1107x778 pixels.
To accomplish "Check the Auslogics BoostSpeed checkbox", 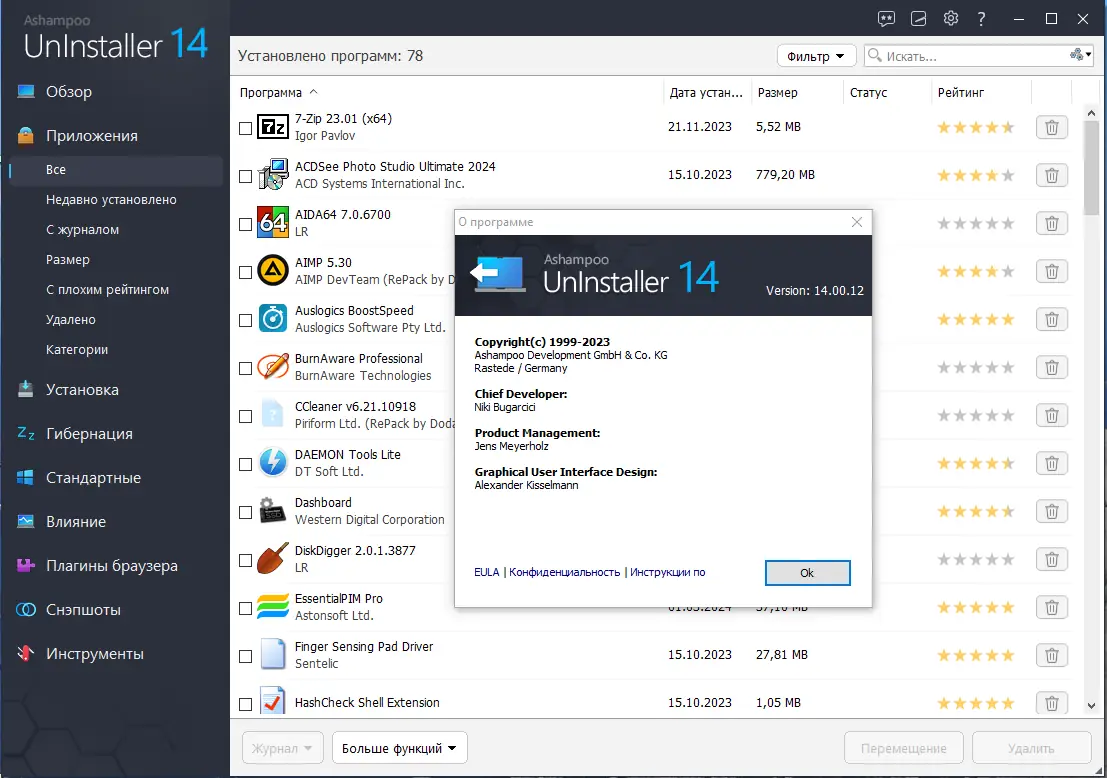I will coord(245,321).
